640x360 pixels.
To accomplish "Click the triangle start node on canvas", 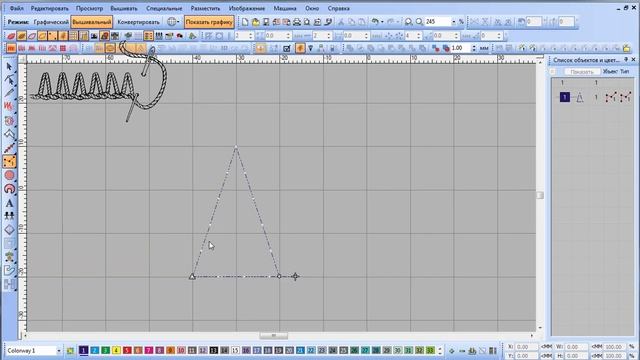I will pos(192,277).
